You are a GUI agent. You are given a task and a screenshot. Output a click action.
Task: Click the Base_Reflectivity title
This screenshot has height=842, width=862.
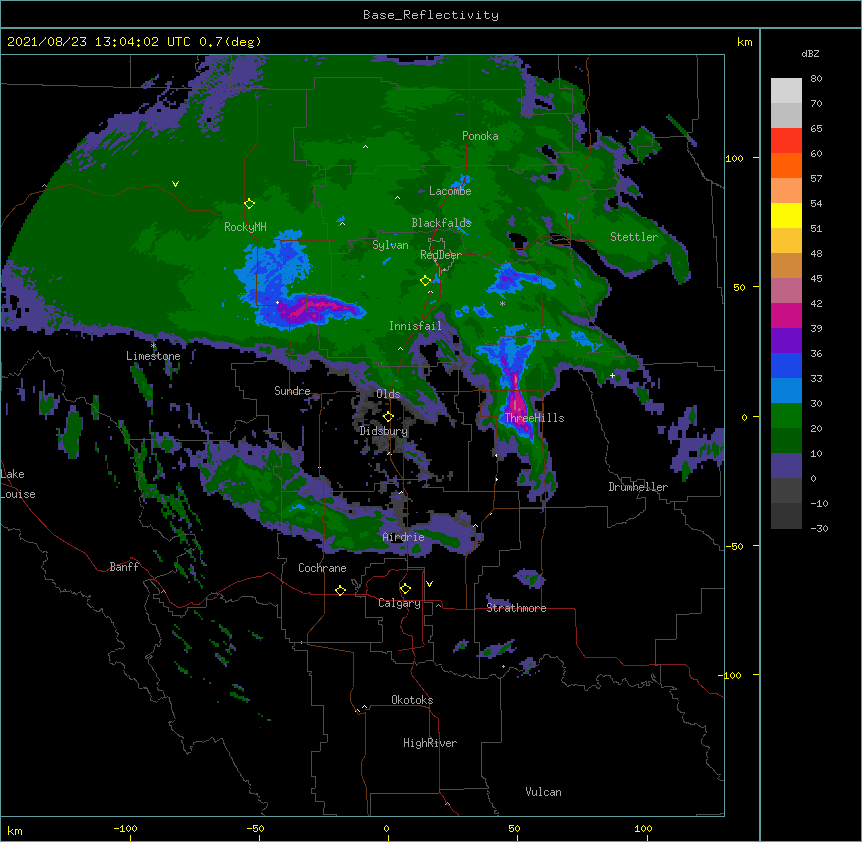(431, 15)
